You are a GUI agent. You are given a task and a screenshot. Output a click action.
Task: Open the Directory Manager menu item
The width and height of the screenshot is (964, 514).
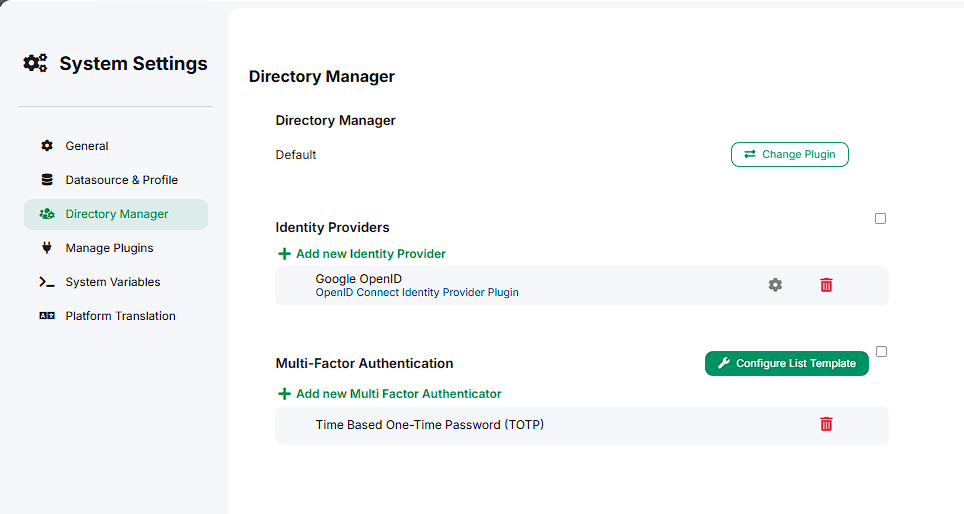pyautogui.click(x=116, y=214)
